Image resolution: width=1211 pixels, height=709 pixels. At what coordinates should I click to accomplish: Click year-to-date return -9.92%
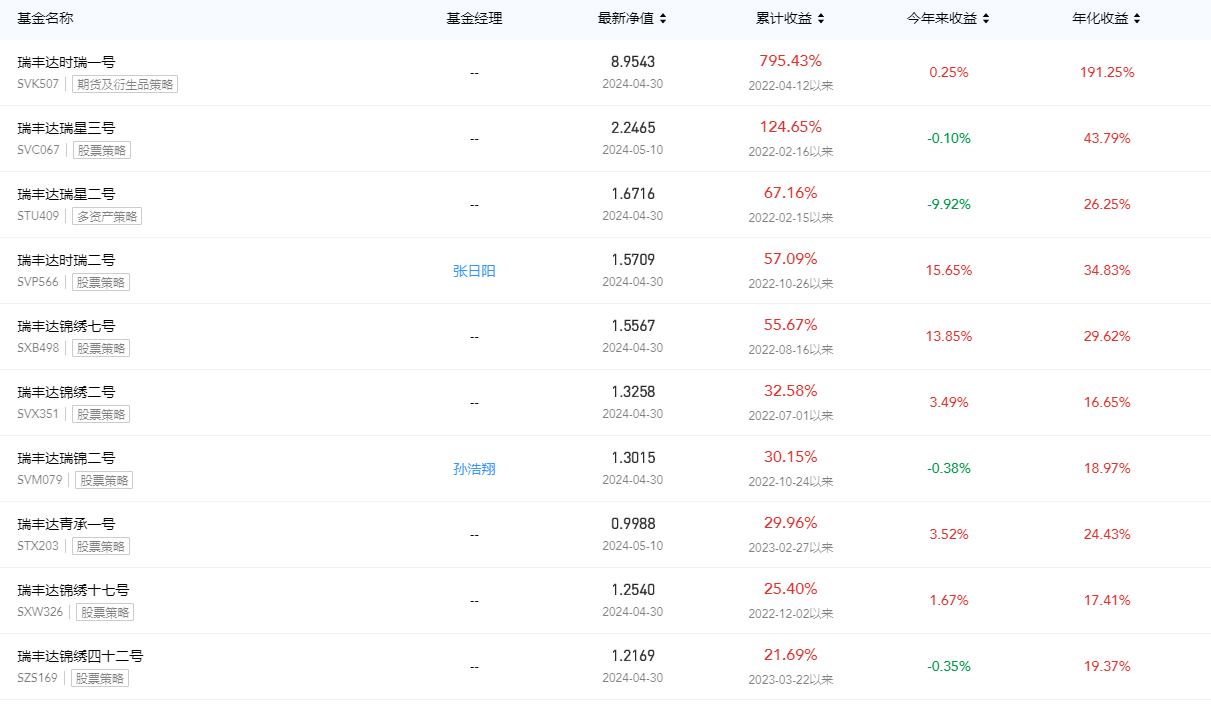[949, 204]
